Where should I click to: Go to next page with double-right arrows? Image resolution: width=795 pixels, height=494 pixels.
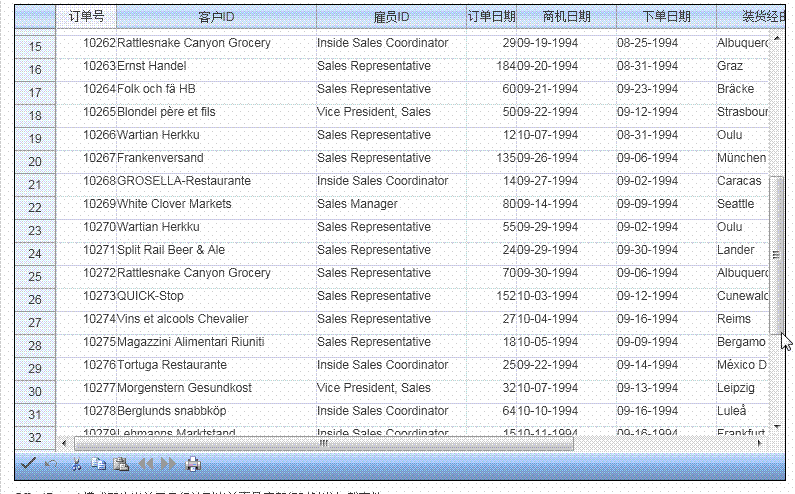pos(168,464)
